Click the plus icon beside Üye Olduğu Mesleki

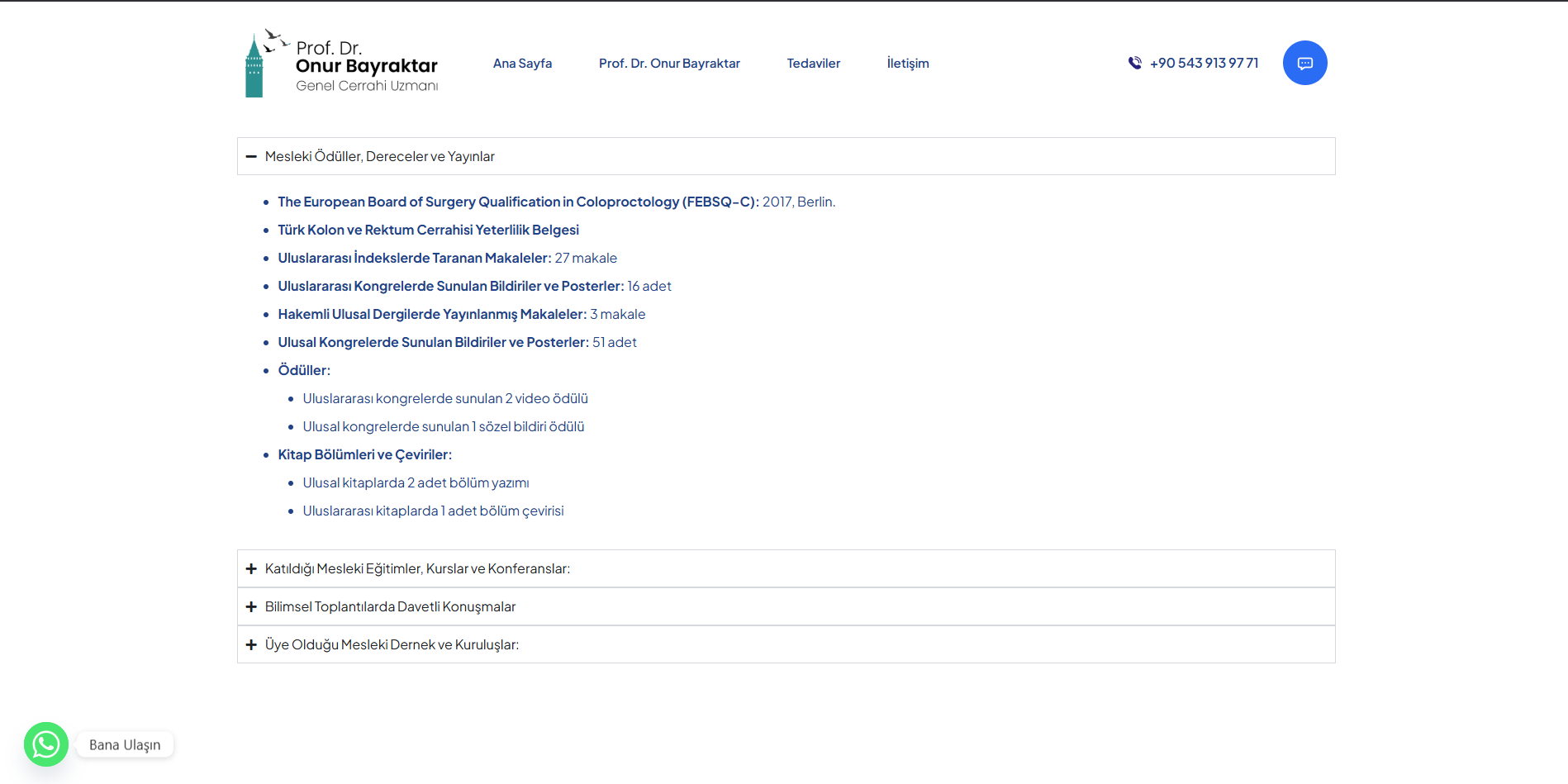(251, 644)
